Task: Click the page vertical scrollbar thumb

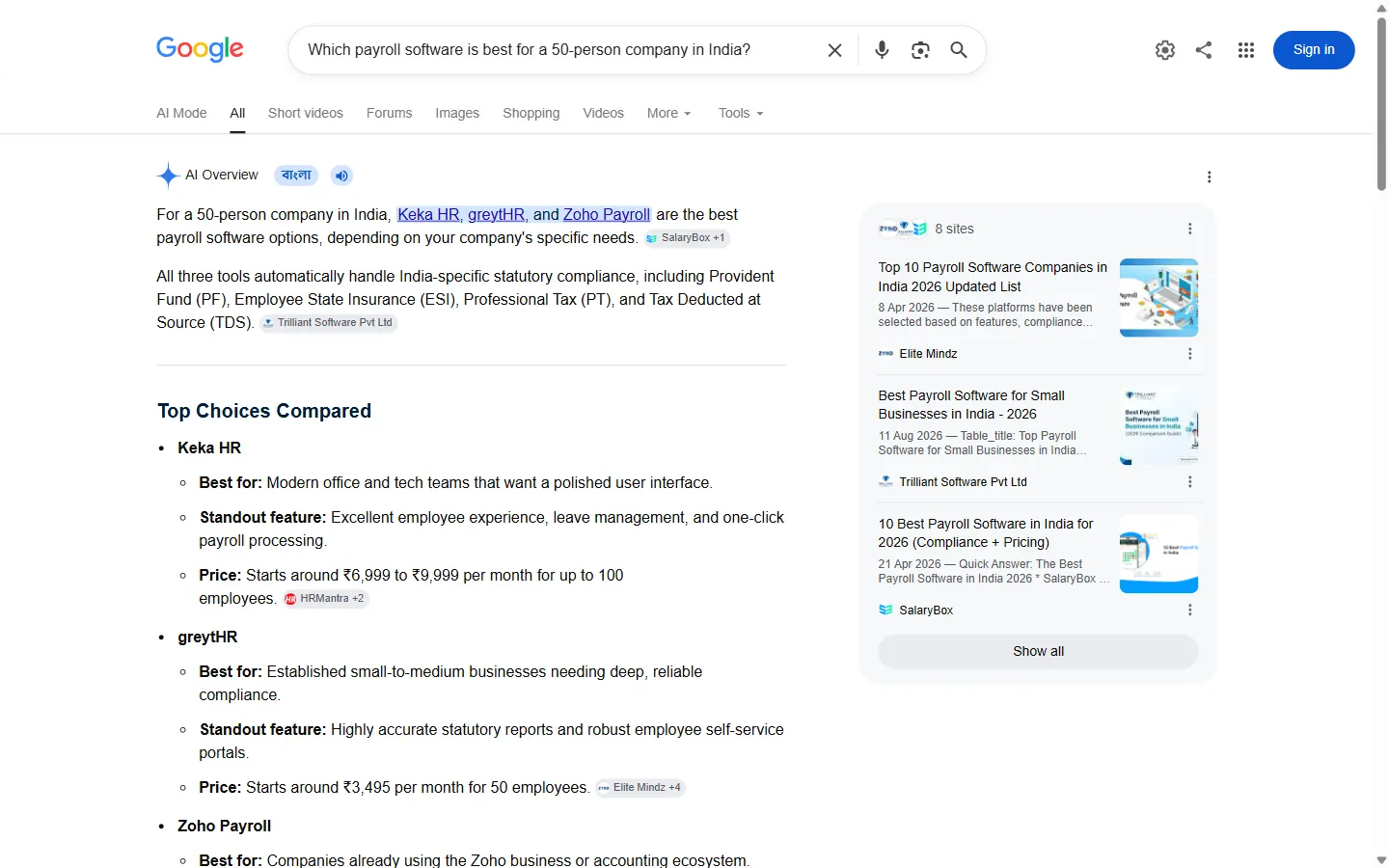Action: (1381, 103)
